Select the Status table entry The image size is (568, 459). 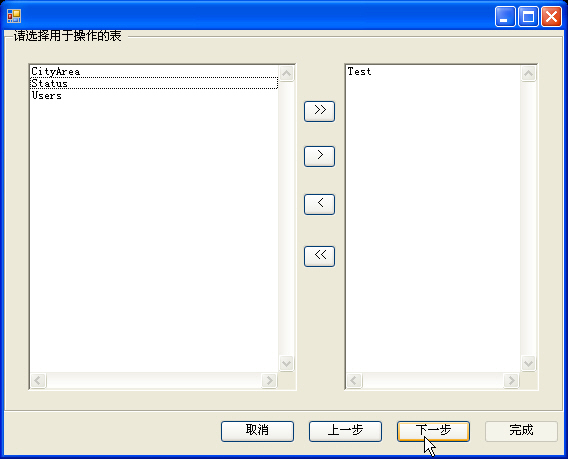point(154,83)
